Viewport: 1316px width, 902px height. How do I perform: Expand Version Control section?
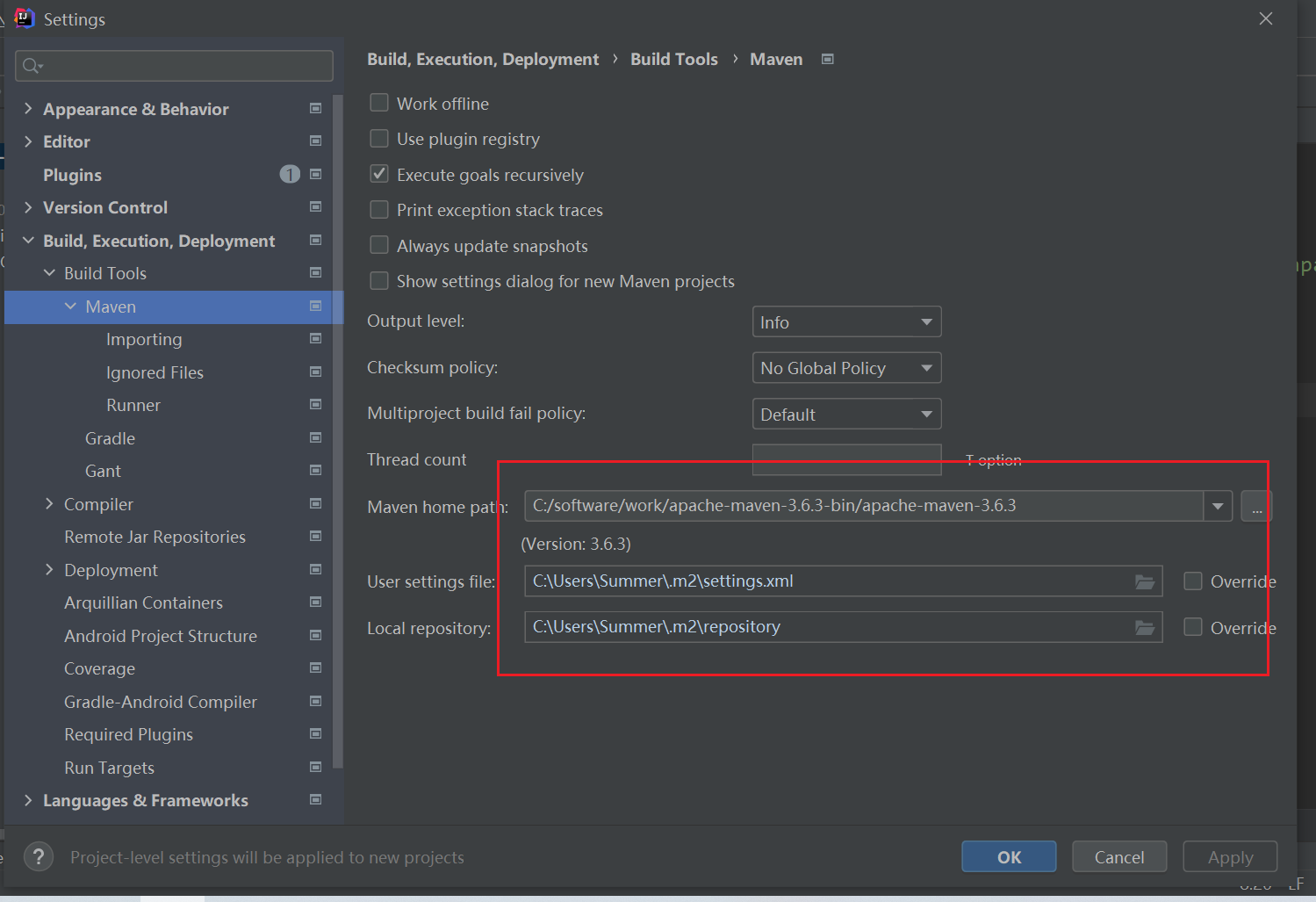(28, 206)
